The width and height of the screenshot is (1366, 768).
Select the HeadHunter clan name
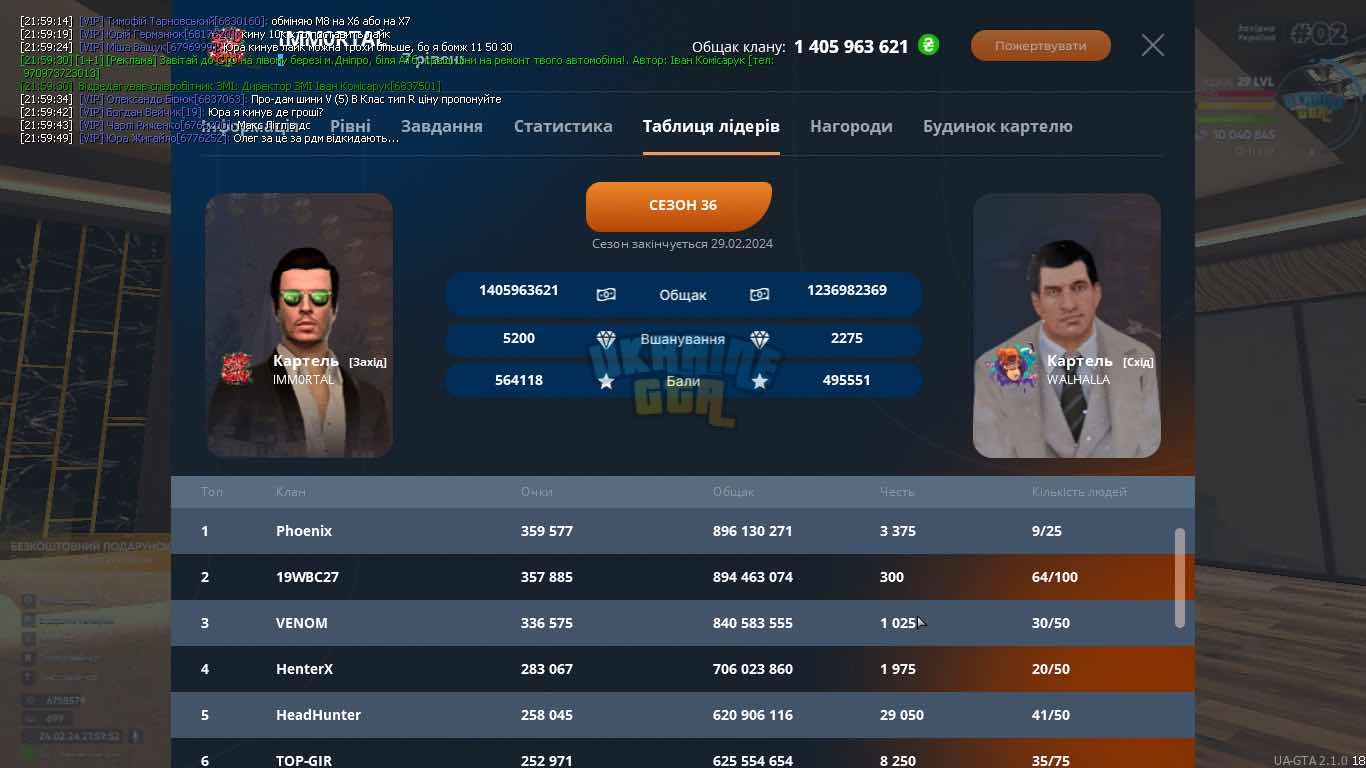pyautogui.click(x=319, y=715)
